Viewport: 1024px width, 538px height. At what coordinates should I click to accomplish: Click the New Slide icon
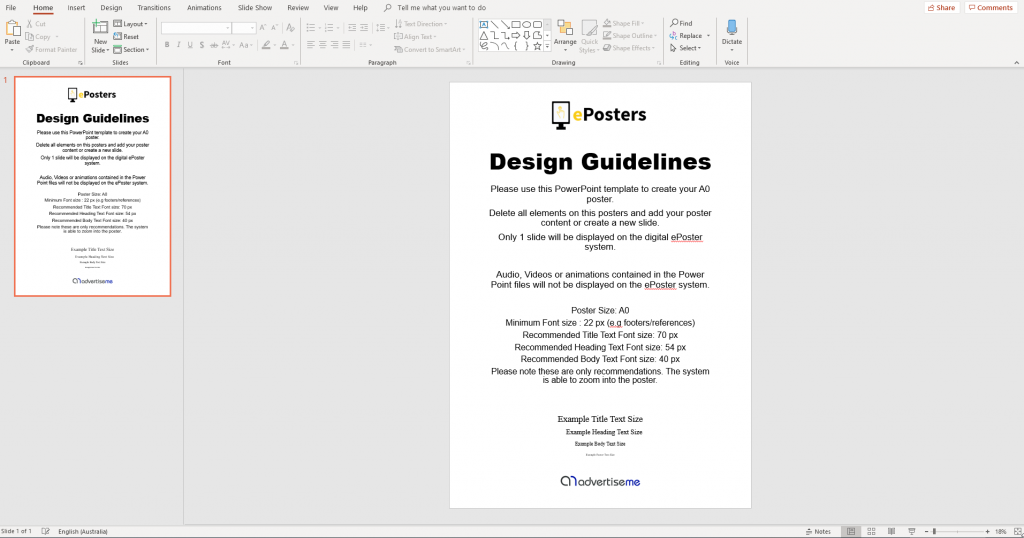100,28
